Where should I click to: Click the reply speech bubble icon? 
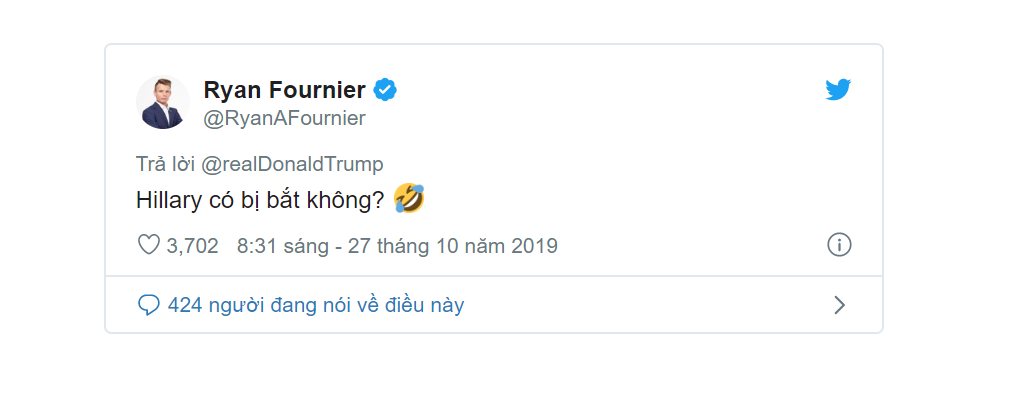click(x=148, y=305)
